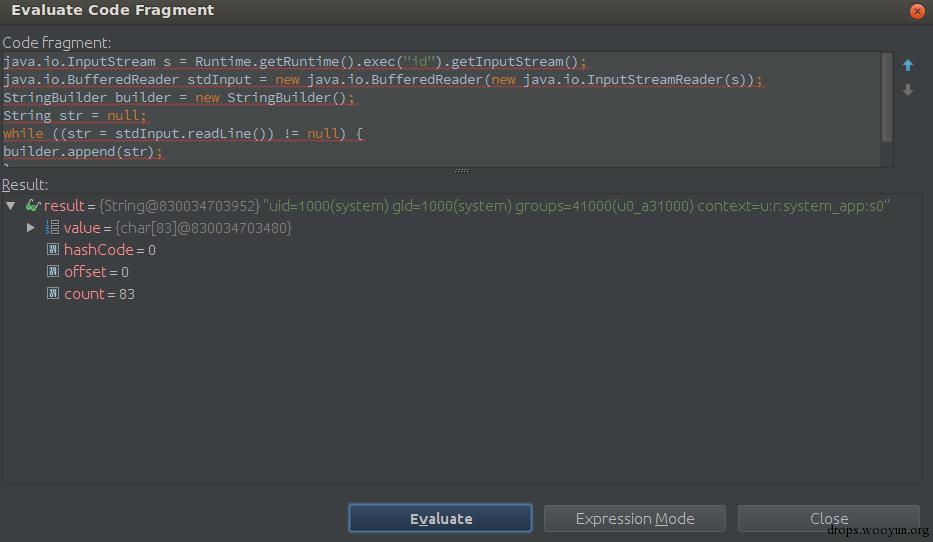Select the uid=1000(system) result string
The image size is (933, 542).
tap(576, 206)
